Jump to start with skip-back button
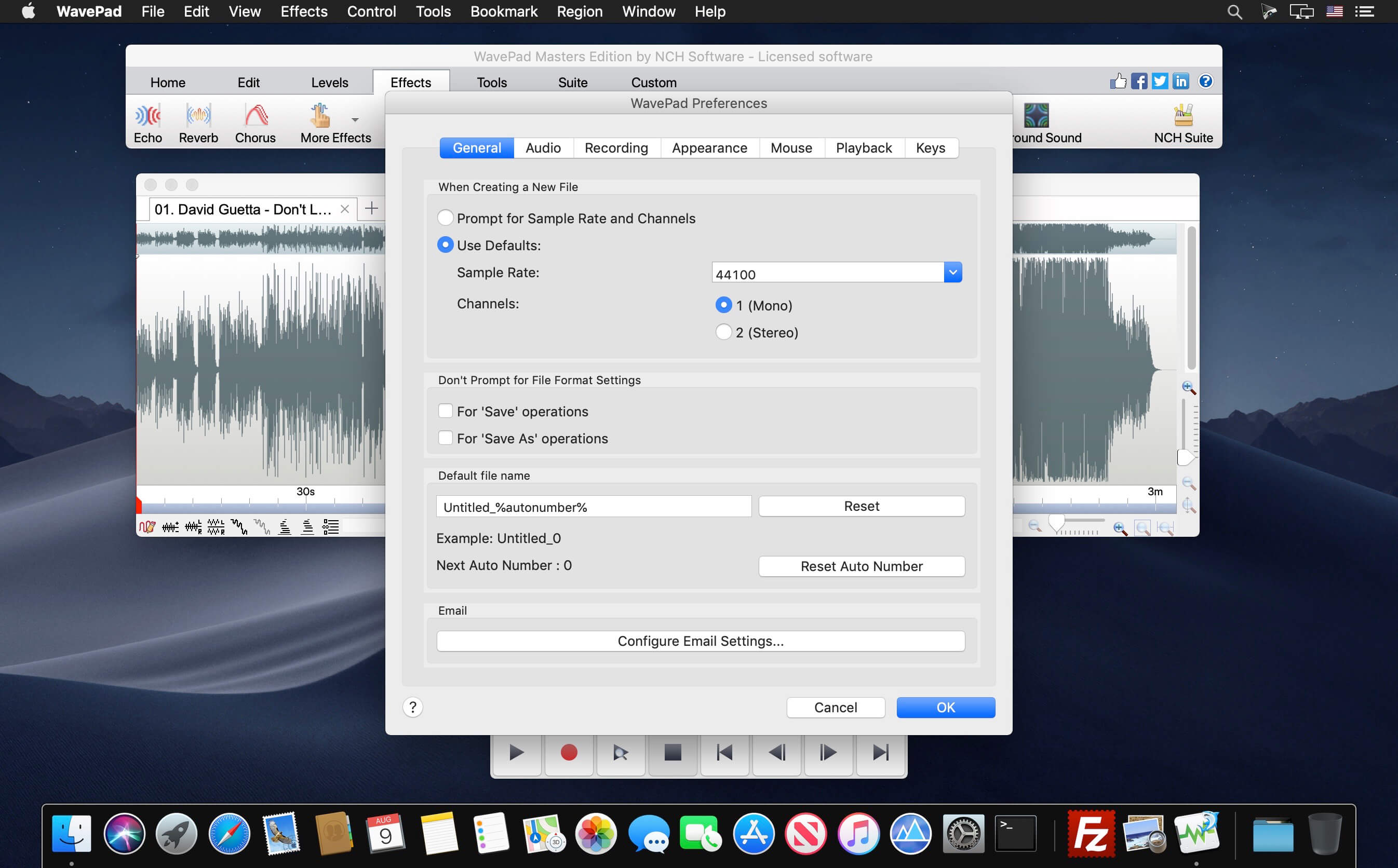 click(x=724, y=752)
